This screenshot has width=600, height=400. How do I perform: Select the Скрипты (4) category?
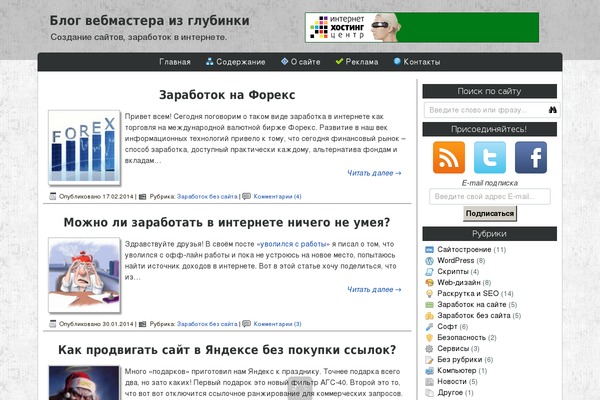point(458,272)
